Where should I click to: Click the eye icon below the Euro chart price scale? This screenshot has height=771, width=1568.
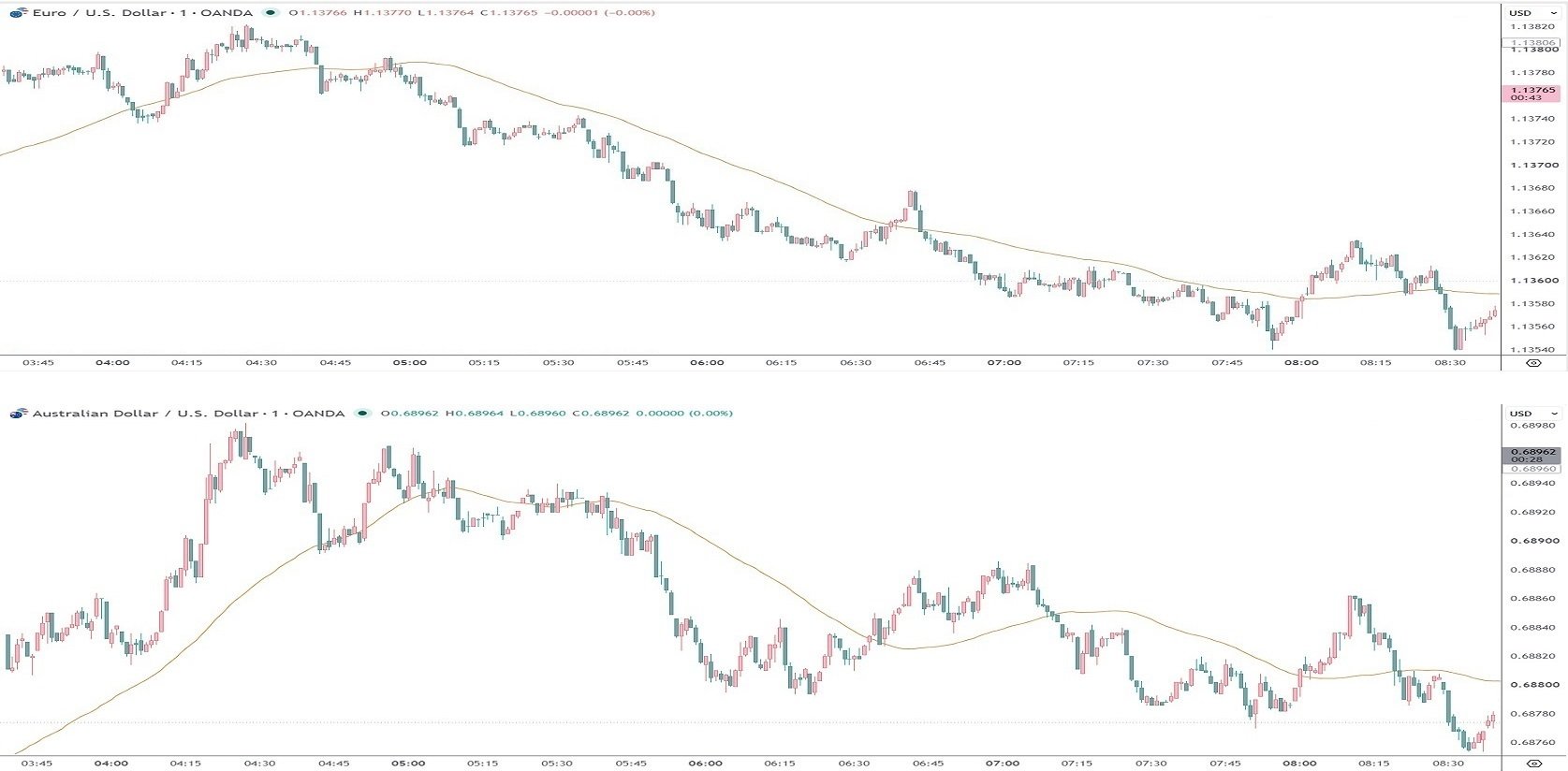1533,363
